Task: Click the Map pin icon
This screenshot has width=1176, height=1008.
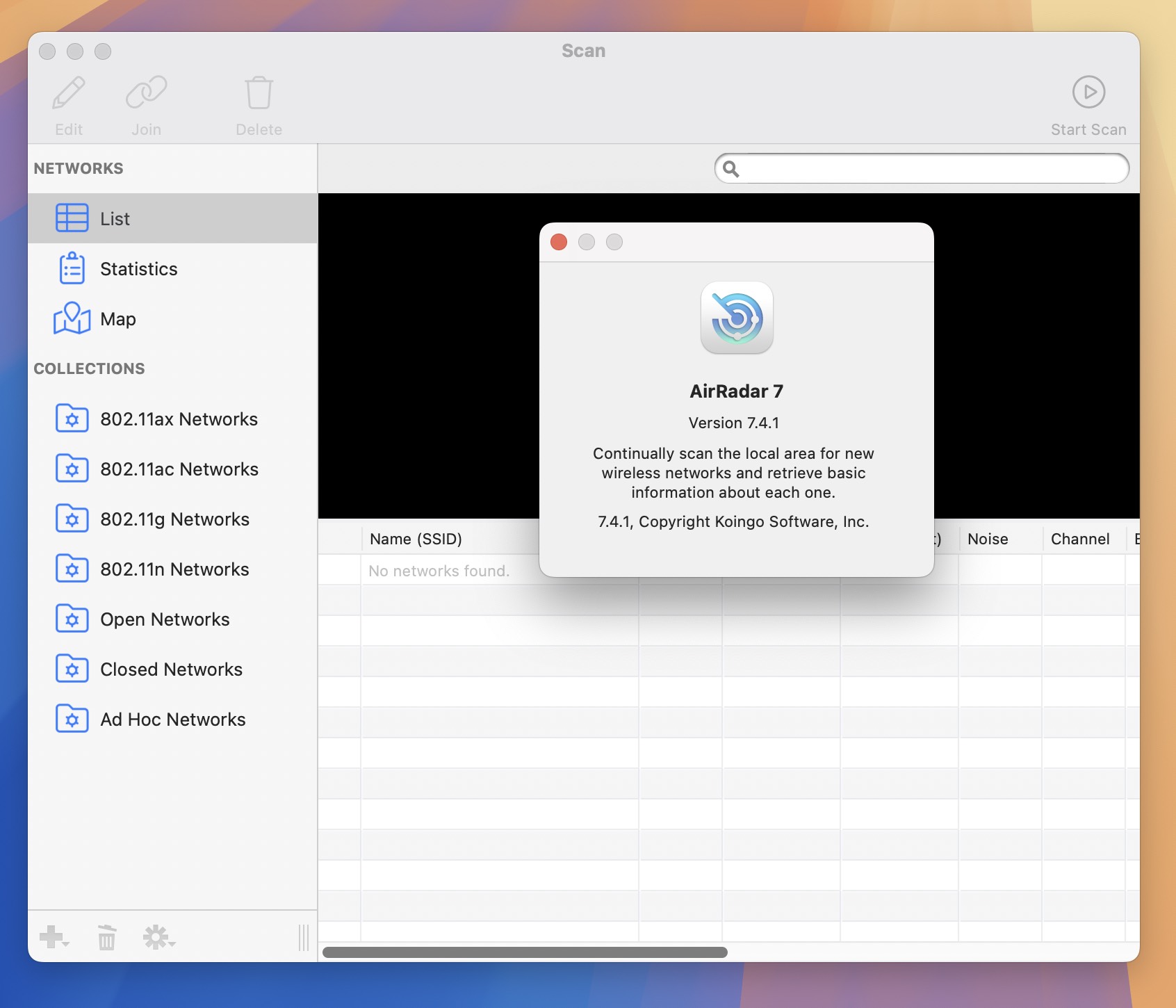Action: pos(72,318)
